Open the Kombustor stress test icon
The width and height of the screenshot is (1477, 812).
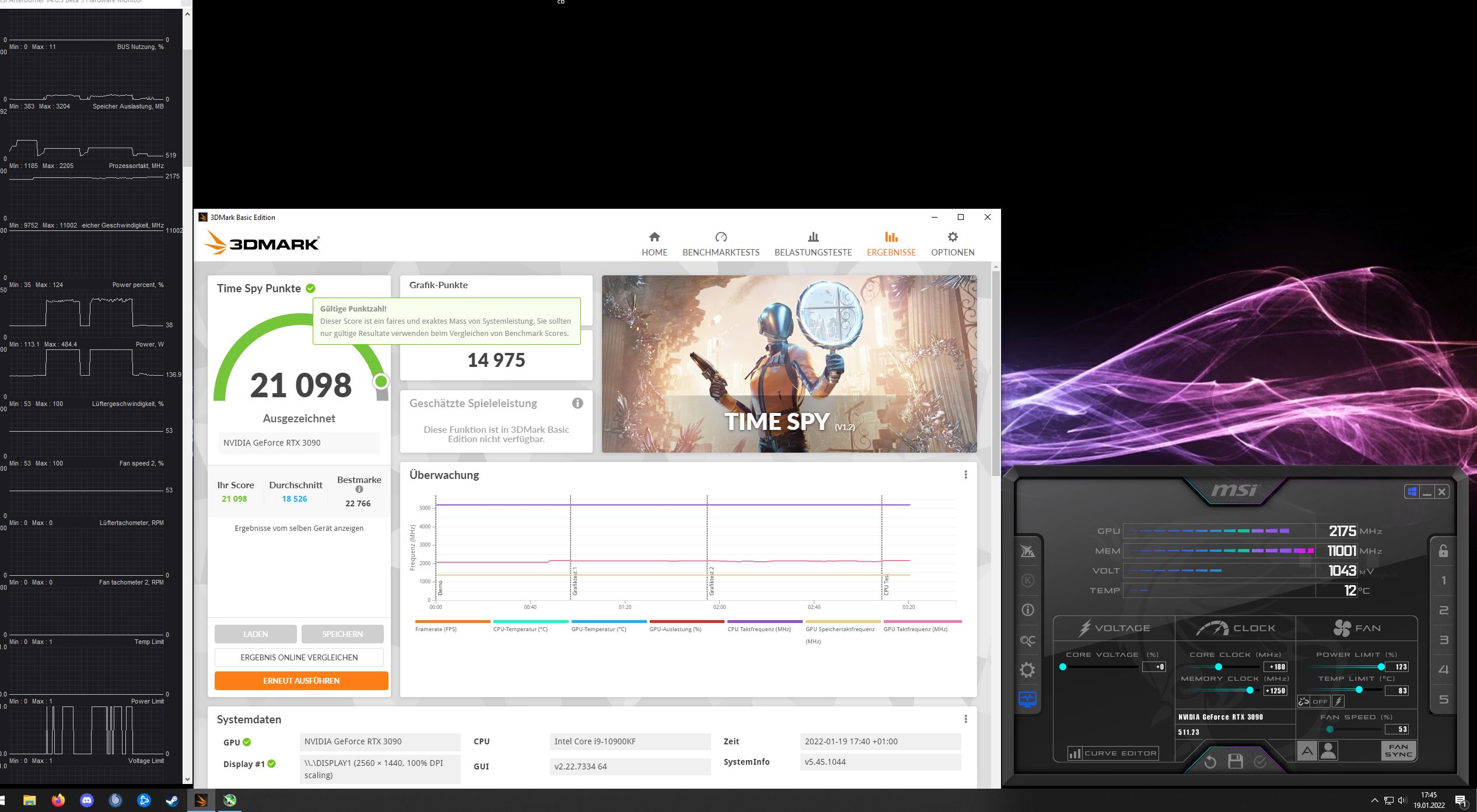1027,580
